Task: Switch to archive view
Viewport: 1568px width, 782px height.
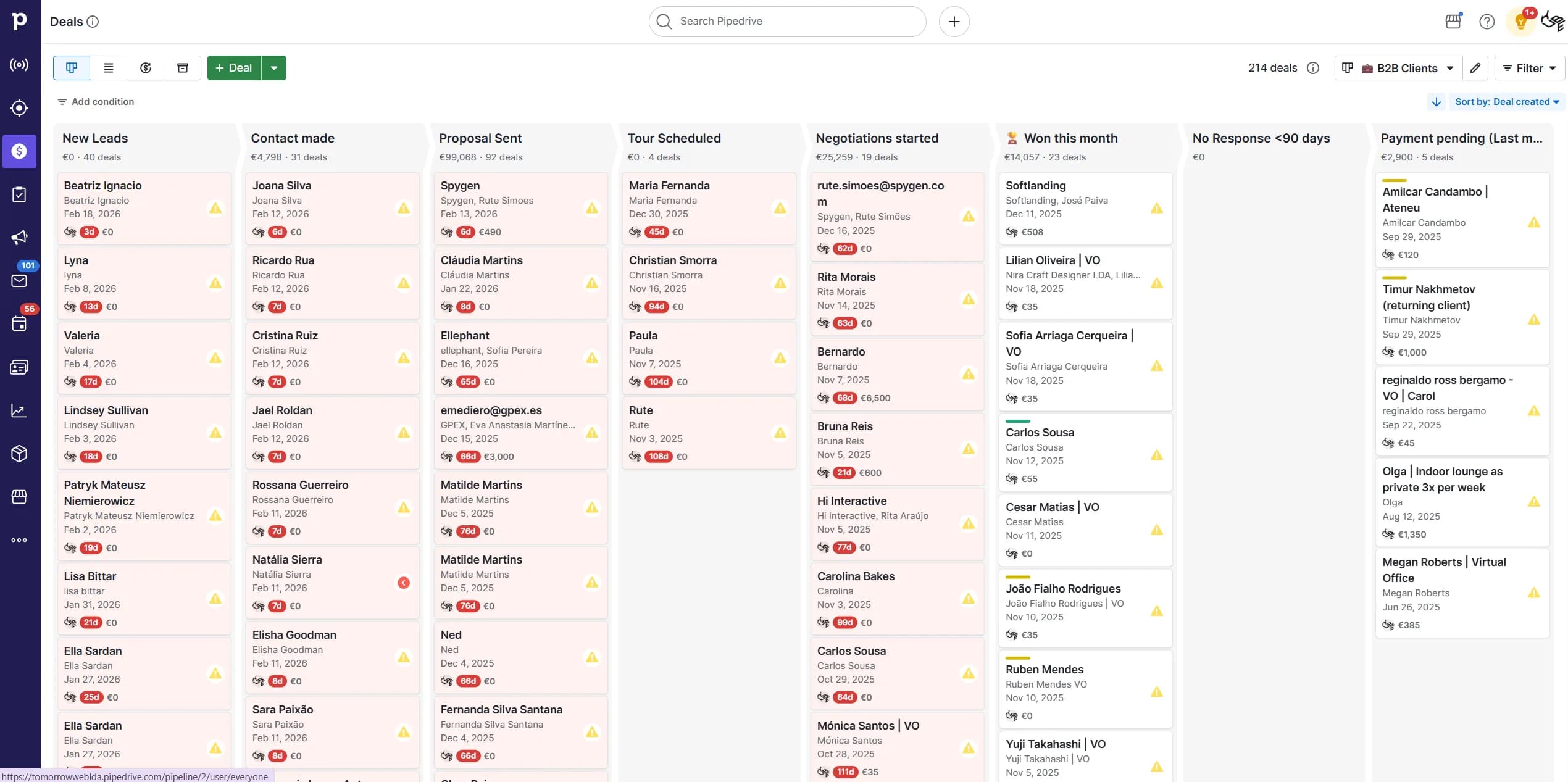Action: [183, 68]
